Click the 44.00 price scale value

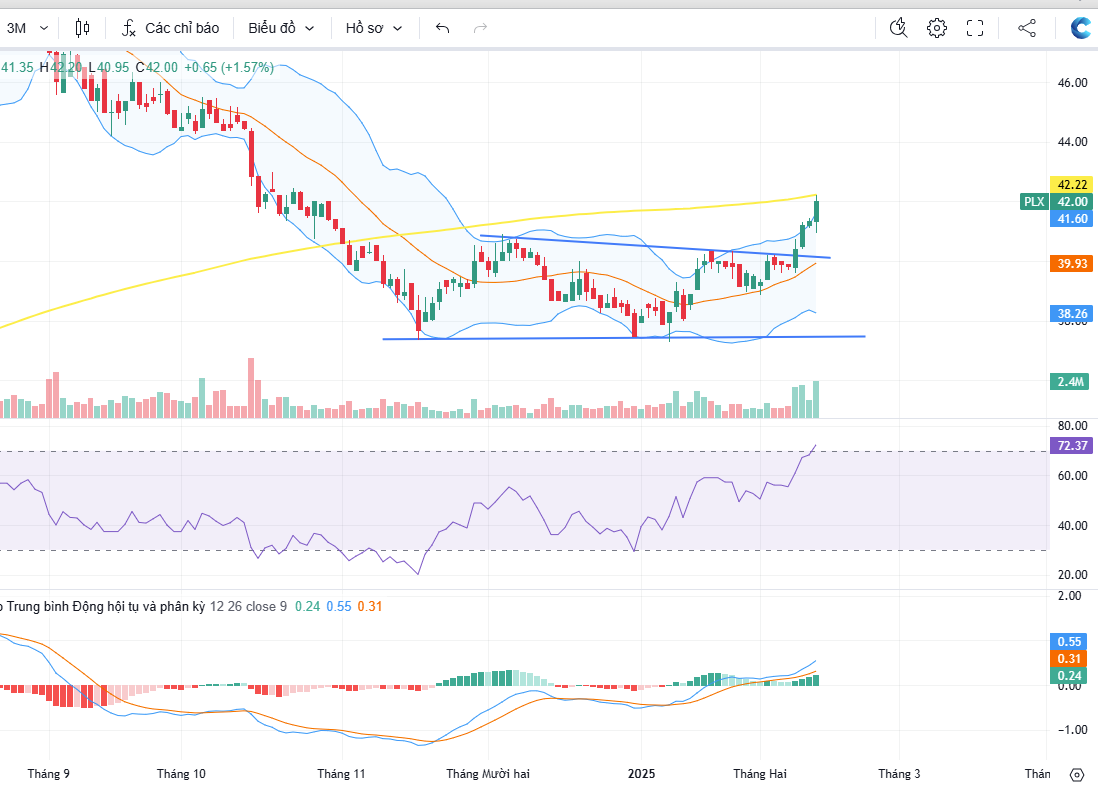click(1072, 142)
